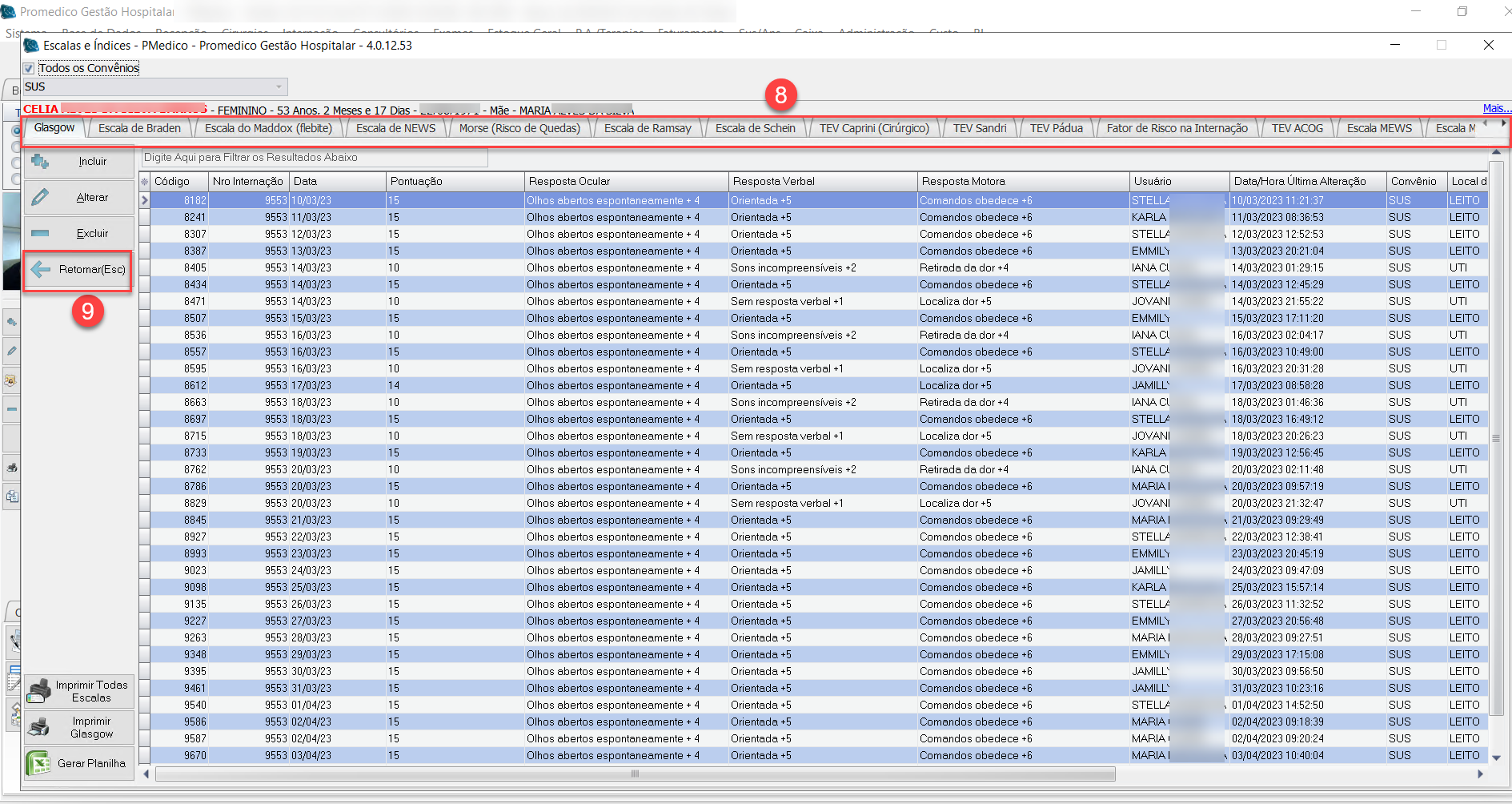Select the row with código 8405
Image resolution: width=1512 pixels, height=804 pixels.
[x=195, y=268]
